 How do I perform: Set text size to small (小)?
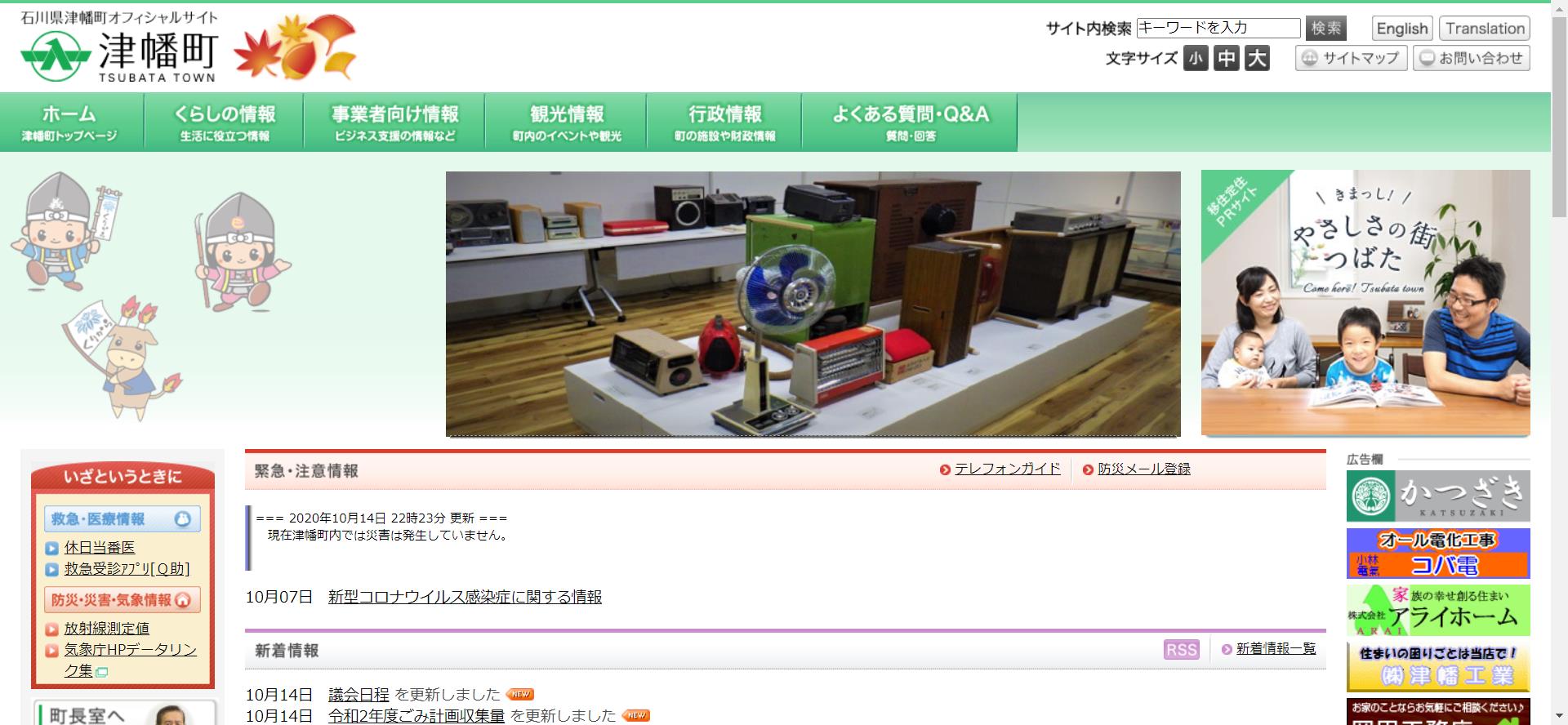tap(1196, 58)
